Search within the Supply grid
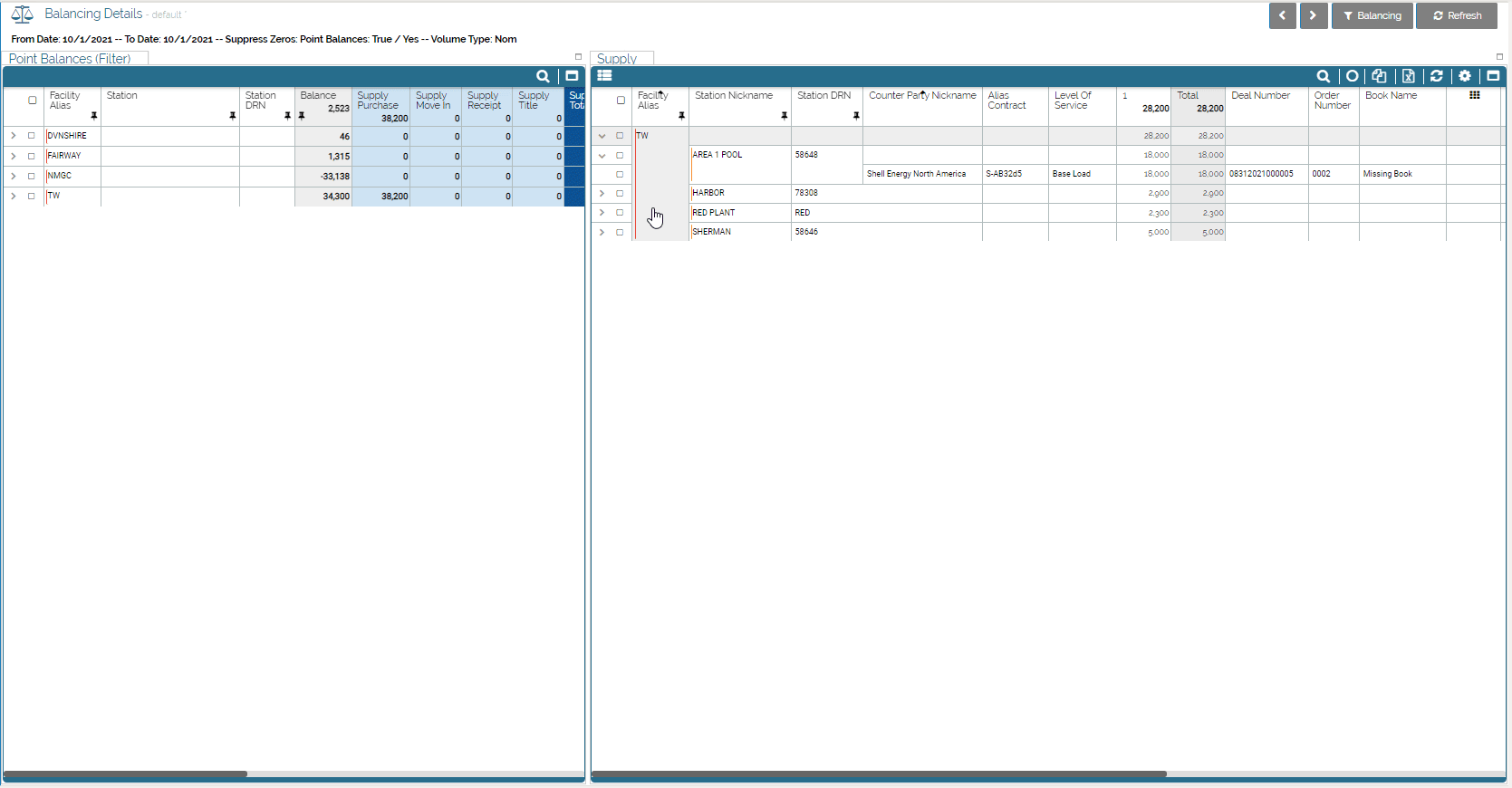This screenshot has height=788, width=1512. (1323, 76)
